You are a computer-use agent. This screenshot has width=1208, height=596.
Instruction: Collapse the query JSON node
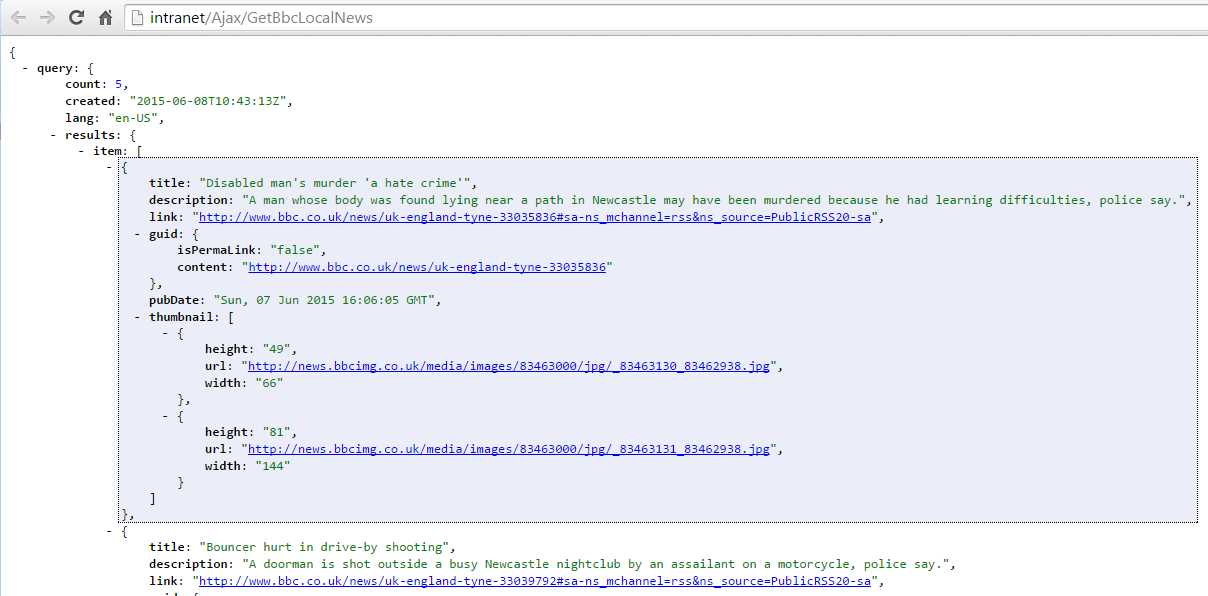pos(24,67)
